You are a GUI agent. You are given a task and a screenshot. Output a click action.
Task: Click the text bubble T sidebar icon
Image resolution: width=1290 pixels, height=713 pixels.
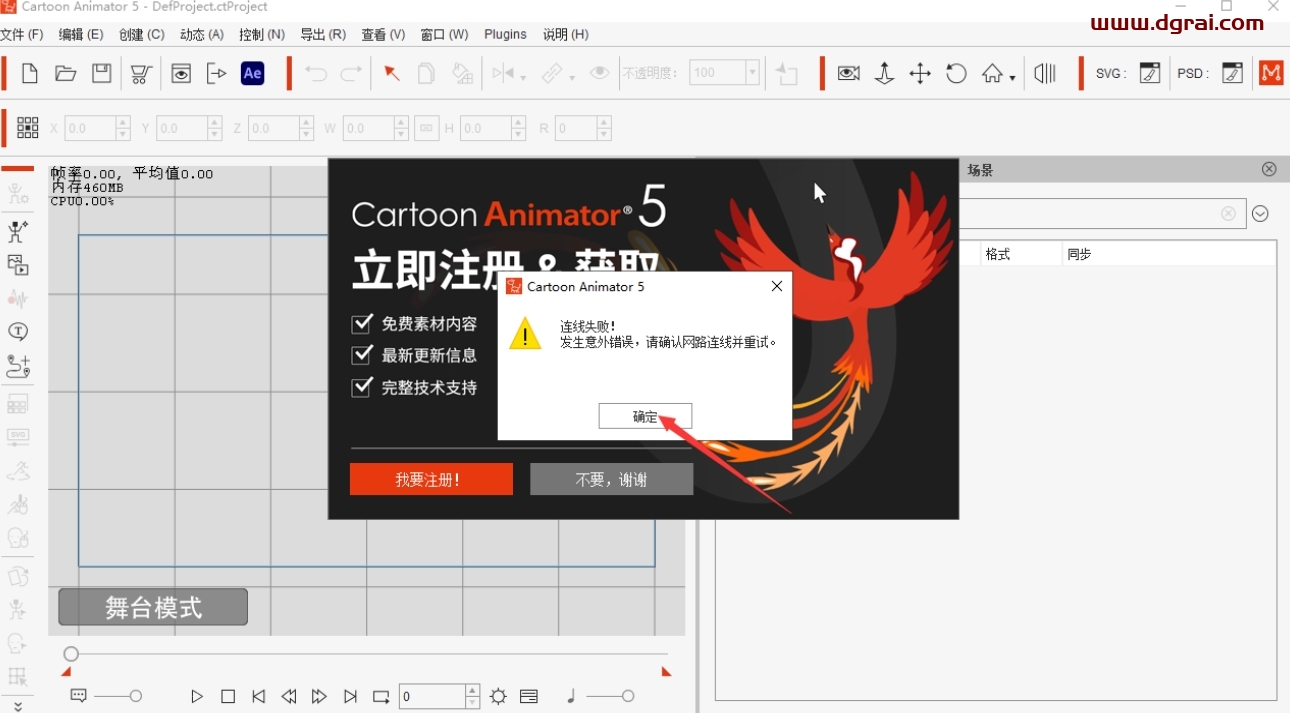click(x=17, y=331)
